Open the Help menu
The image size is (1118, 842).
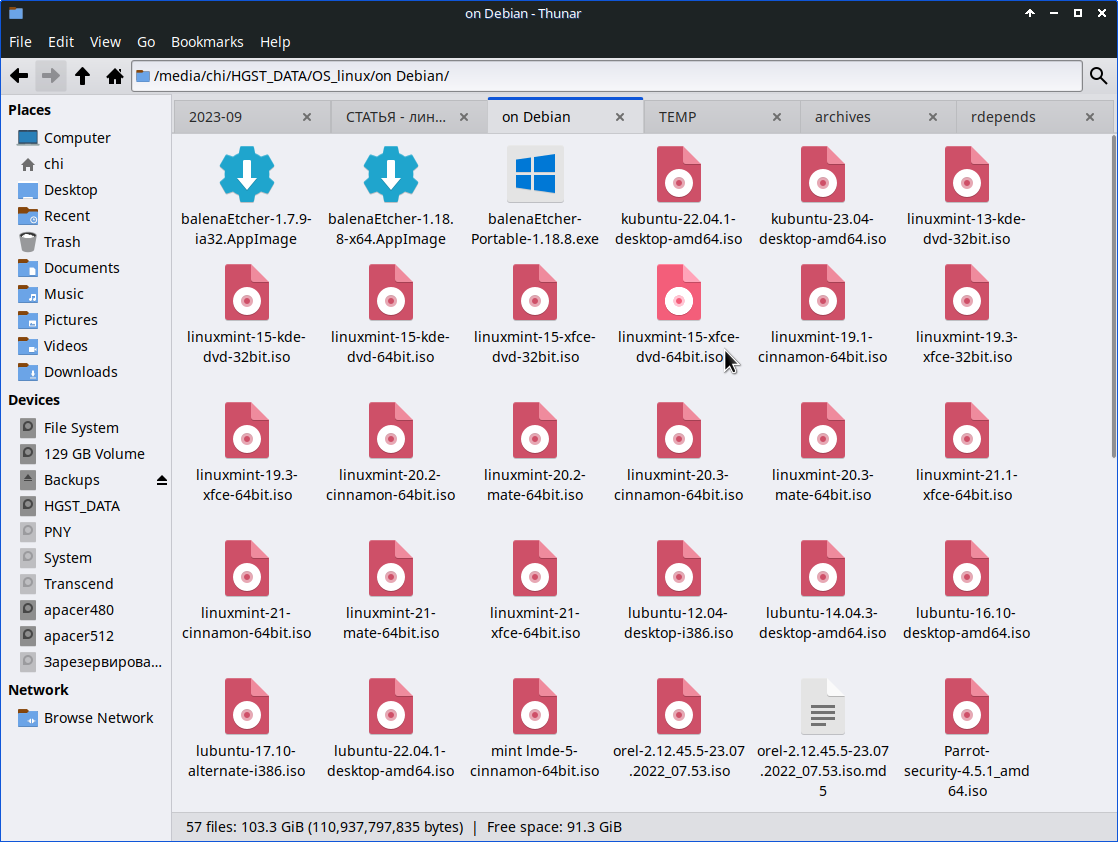pos(275,42)
